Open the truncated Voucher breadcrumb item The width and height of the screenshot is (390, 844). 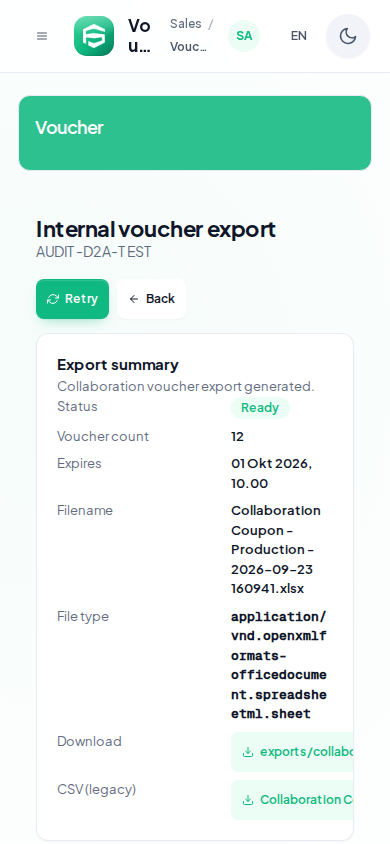click(189, 47)
